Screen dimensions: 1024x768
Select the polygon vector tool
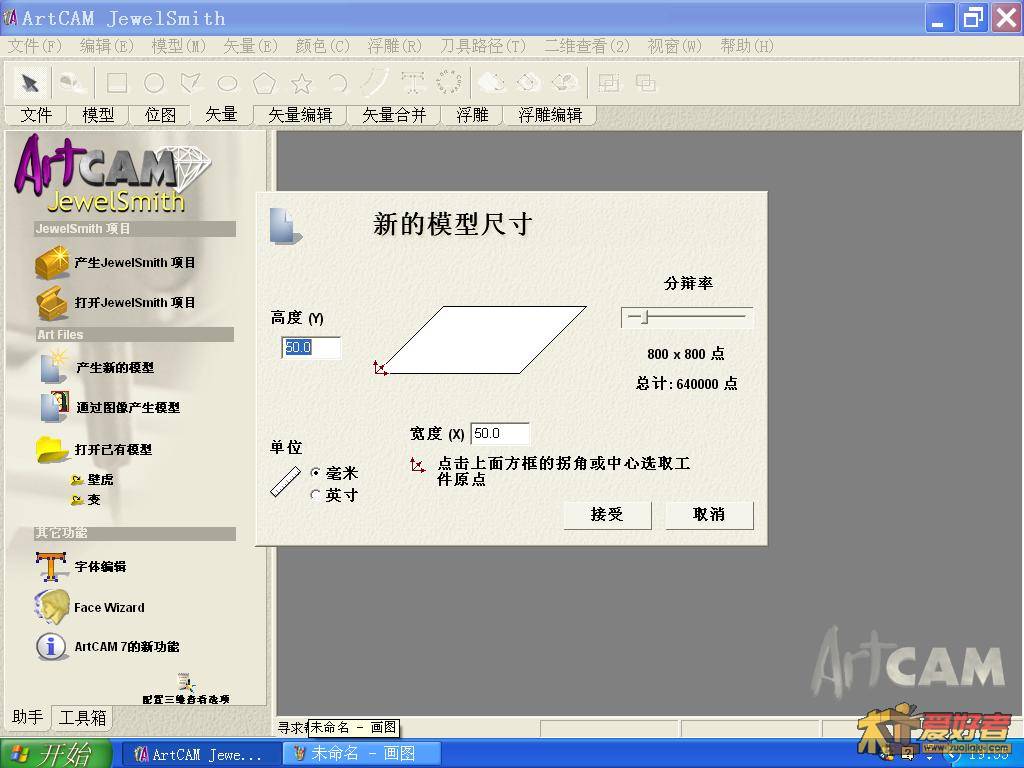[264, 83]
